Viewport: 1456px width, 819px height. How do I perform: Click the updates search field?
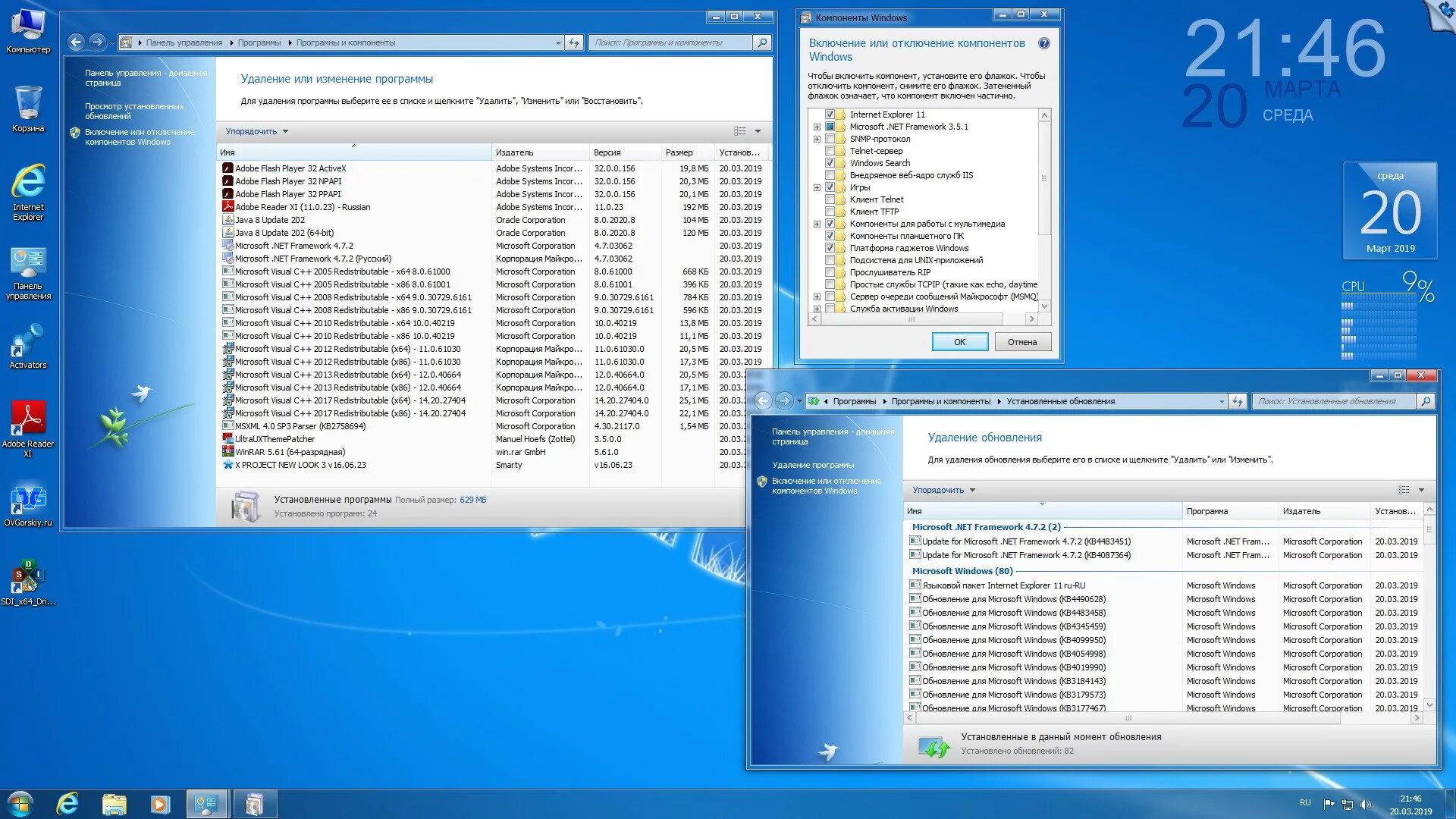(x=1332, y=401)
